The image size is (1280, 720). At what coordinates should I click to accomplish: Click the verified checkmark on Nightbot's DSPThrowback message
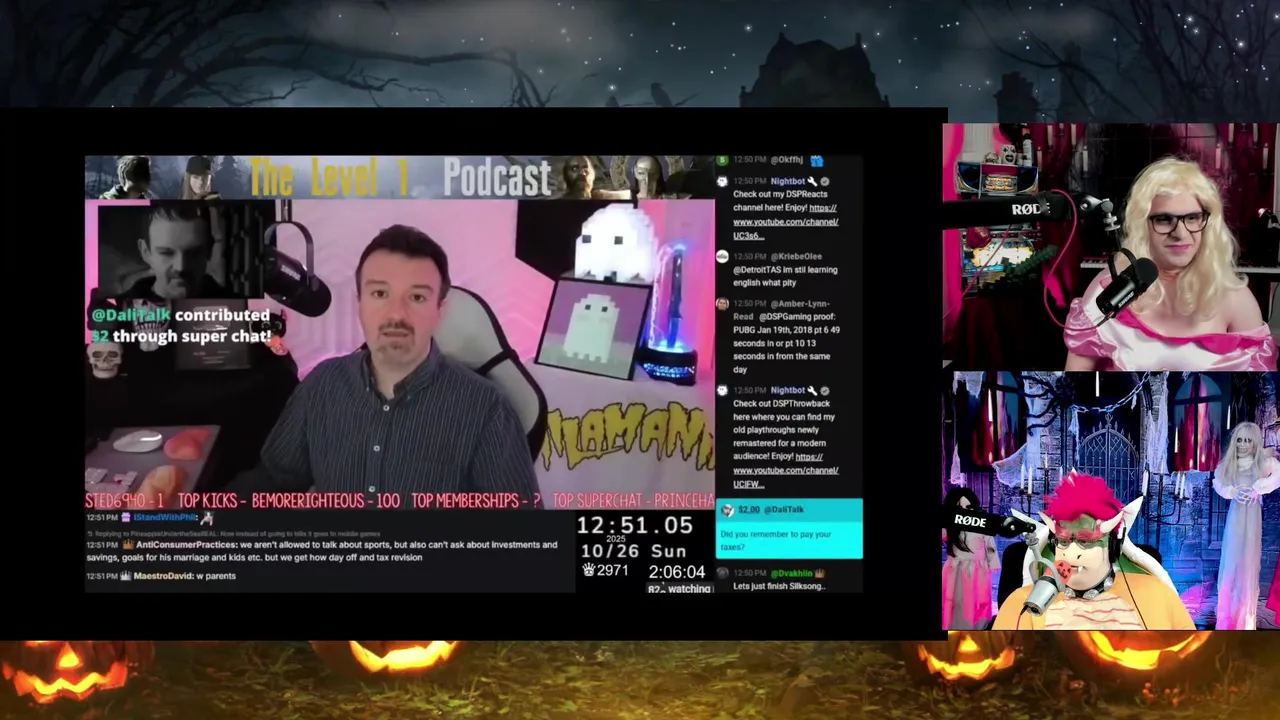[825, 391]
